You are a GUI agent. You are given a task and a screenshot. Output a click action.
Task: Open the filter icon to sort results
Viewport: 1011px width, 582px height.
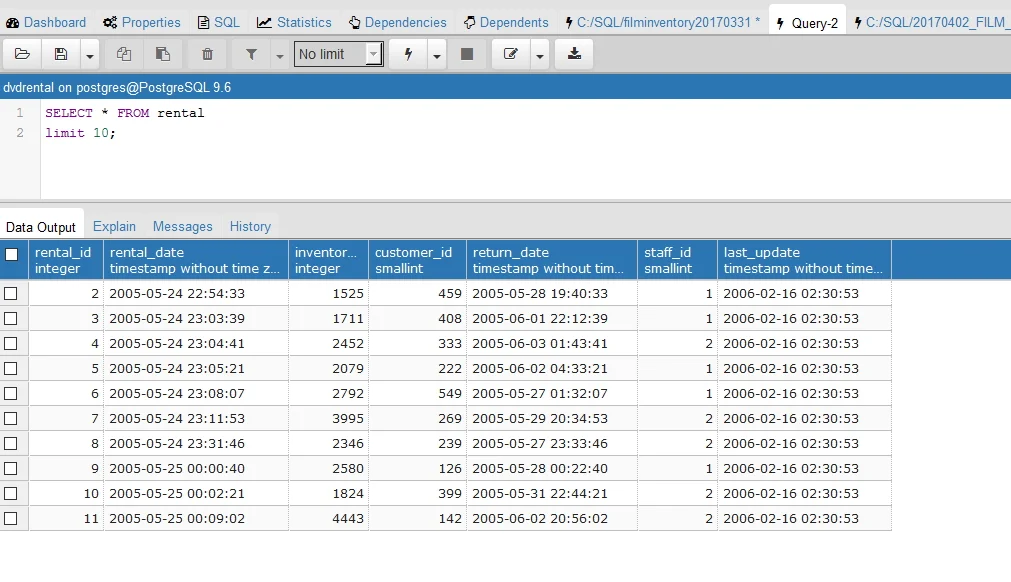point(253,53)
